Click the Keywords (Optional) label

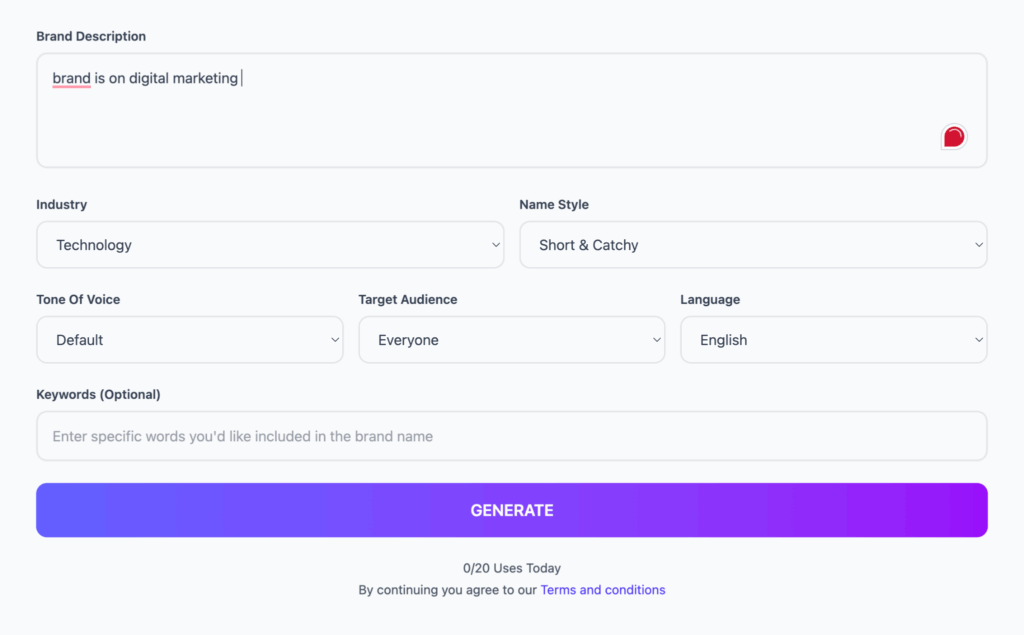point(98,394)
